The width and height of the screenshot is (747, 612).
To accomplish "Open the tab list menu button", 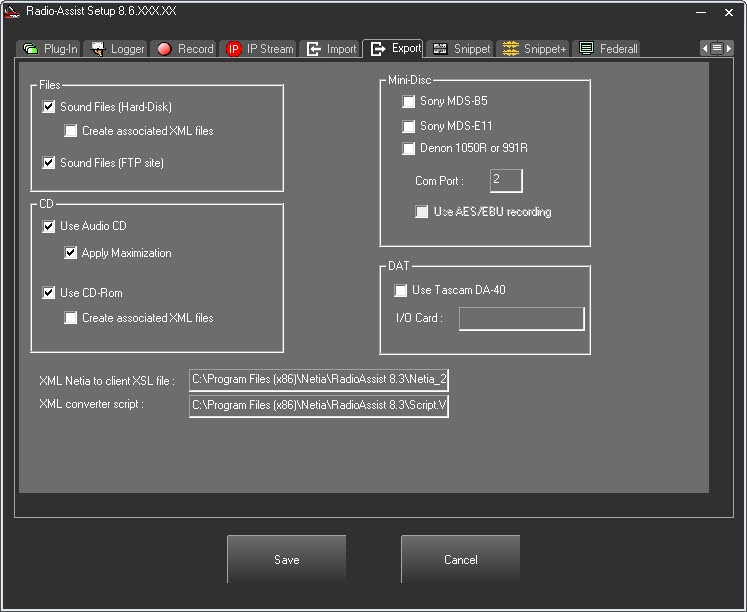I will tap(717, 48).
